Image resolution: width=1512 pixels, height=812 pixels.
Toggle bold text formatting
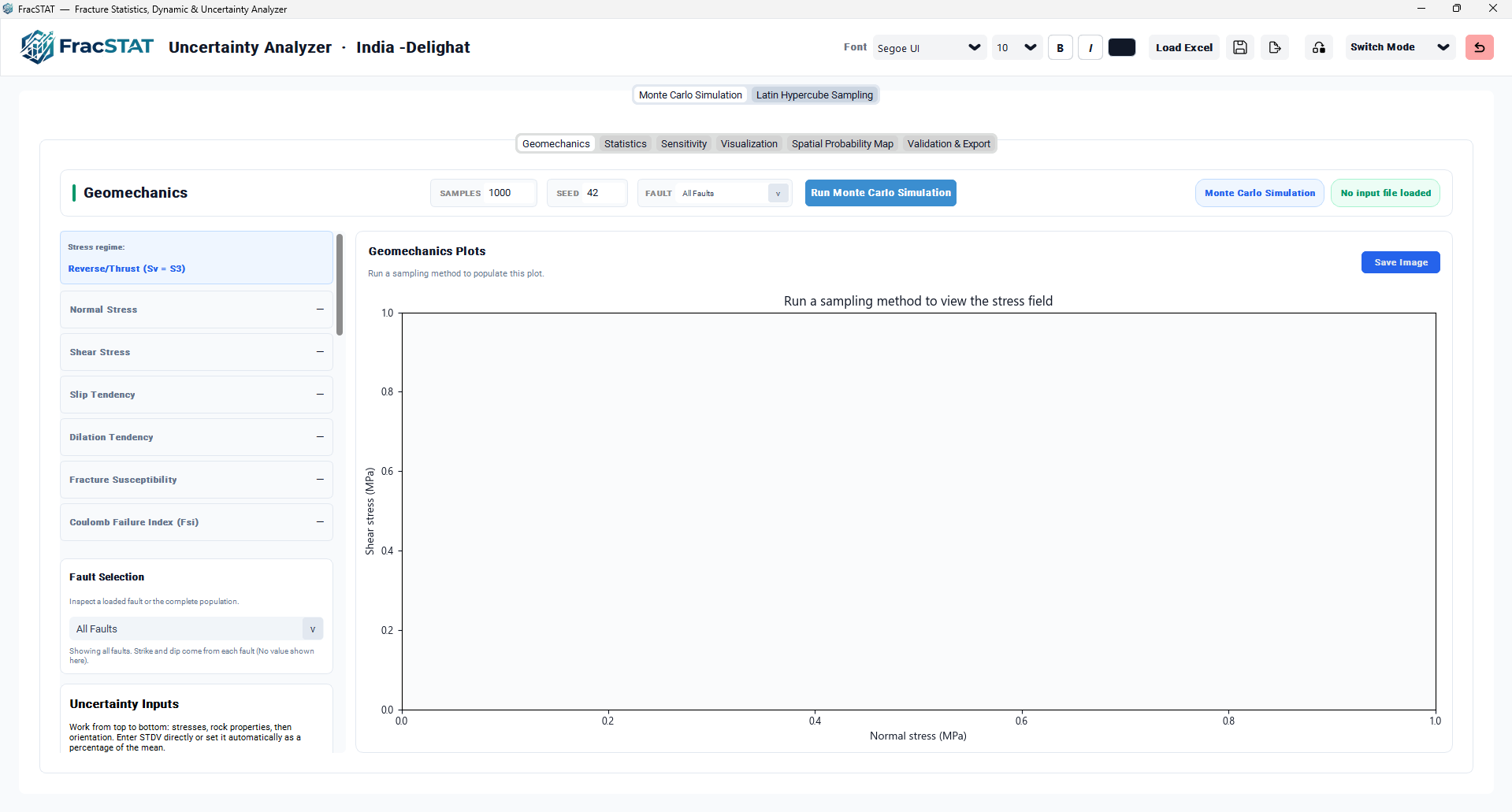pos(1061,47)
